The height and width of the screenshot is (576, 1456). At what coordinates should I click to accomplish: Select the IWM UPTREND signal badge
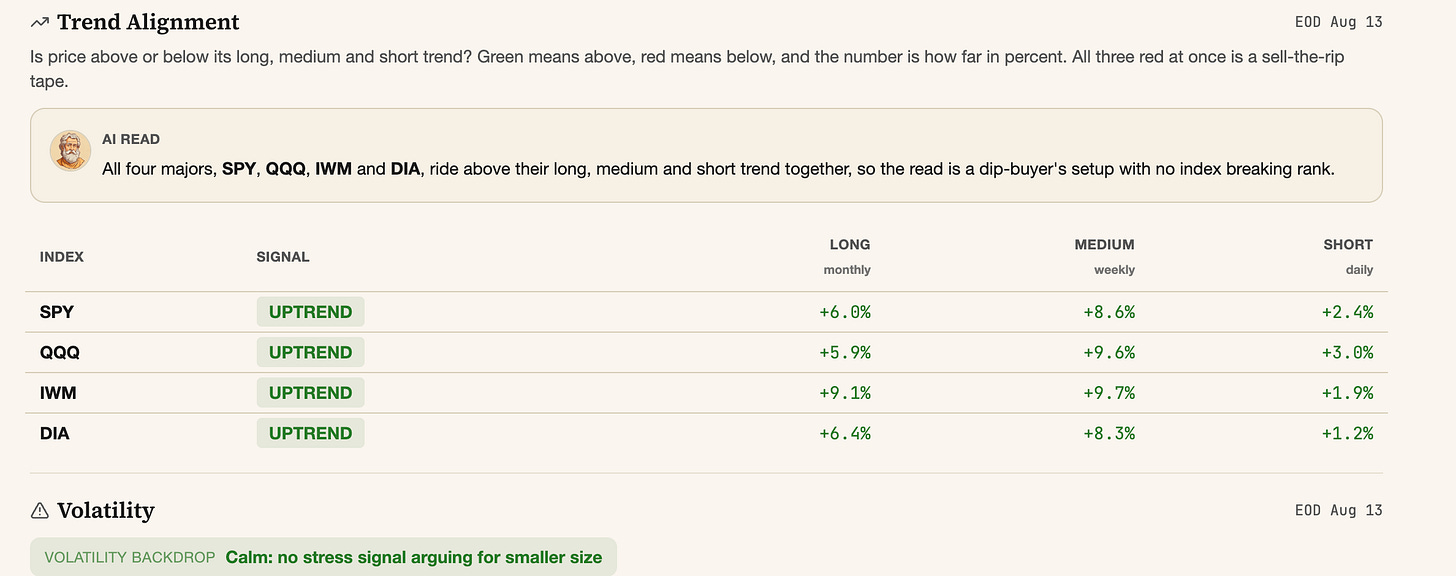click(x=310, y=393)
